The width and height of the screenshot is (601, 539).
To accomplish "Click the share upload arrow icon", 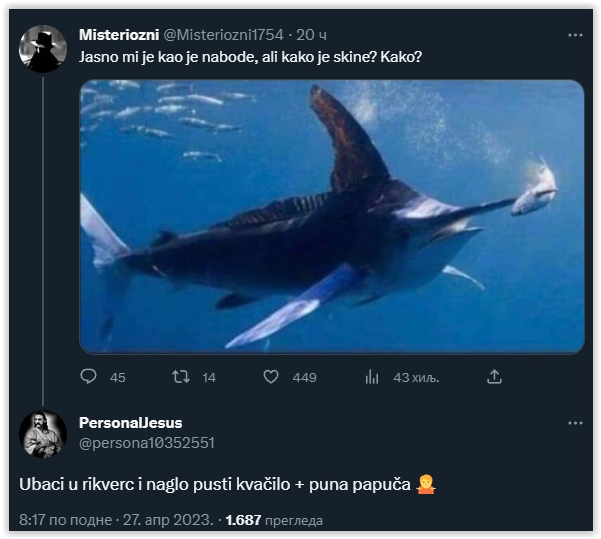I will 494,377.
